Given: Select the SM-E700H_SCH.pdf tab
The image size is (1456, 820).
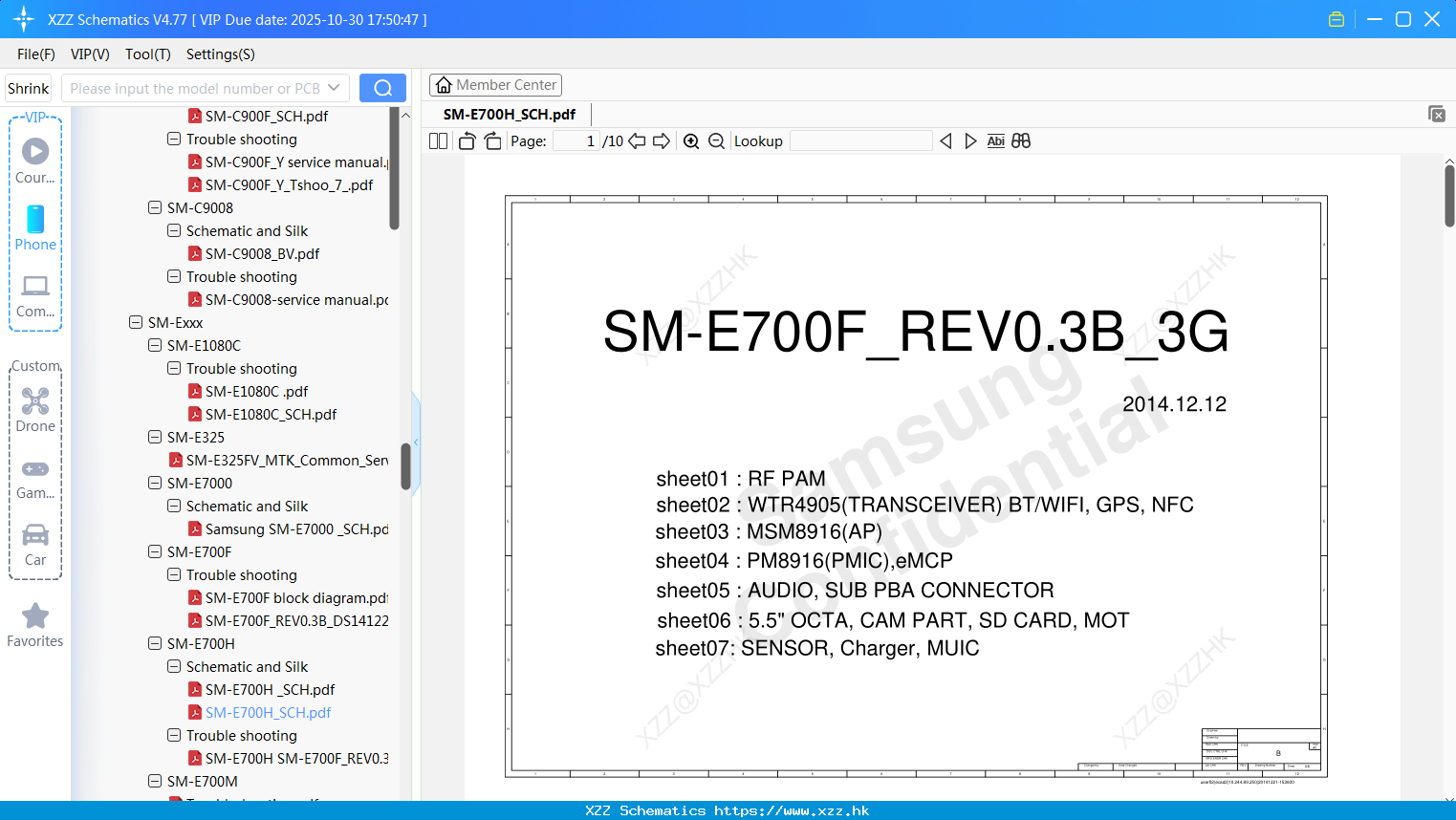Looking at the screenshot, I should point(510,114).
